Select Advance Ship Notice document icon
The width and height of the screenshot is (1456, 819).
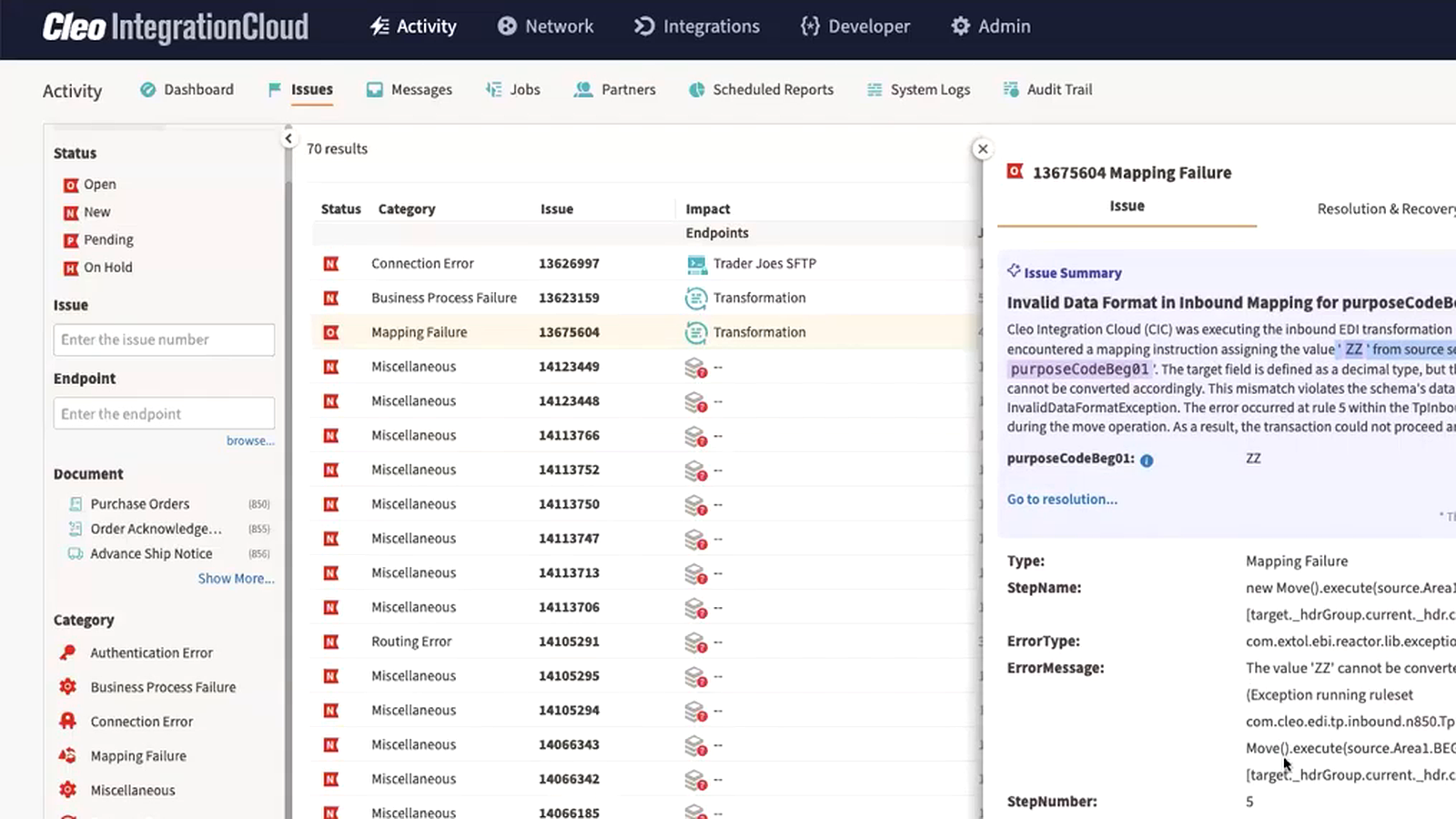(x=76, y=553)
